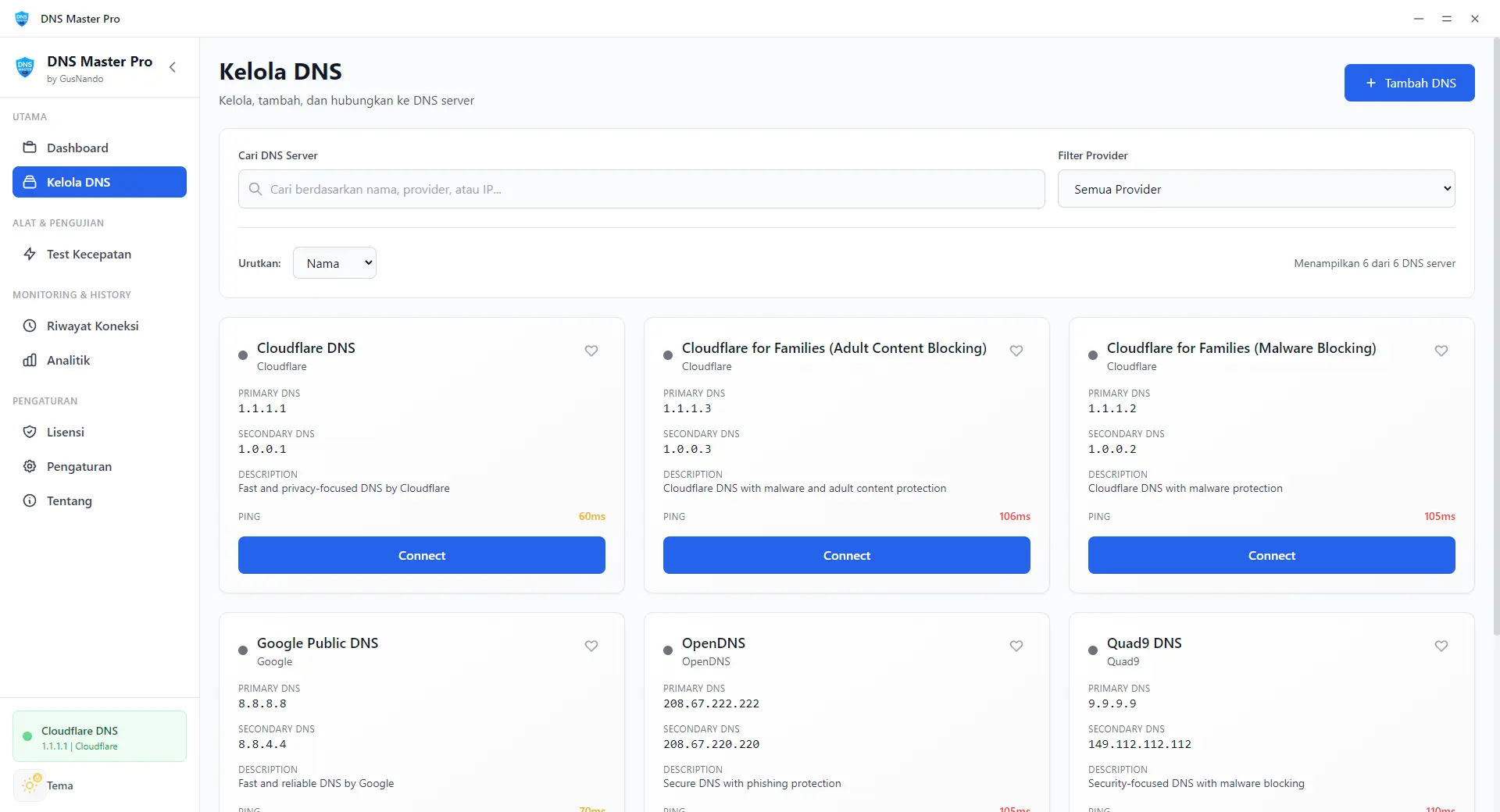Screen dimensions: 1500x812
Task: Click the Tema sun icon
Action: (30, 785)
